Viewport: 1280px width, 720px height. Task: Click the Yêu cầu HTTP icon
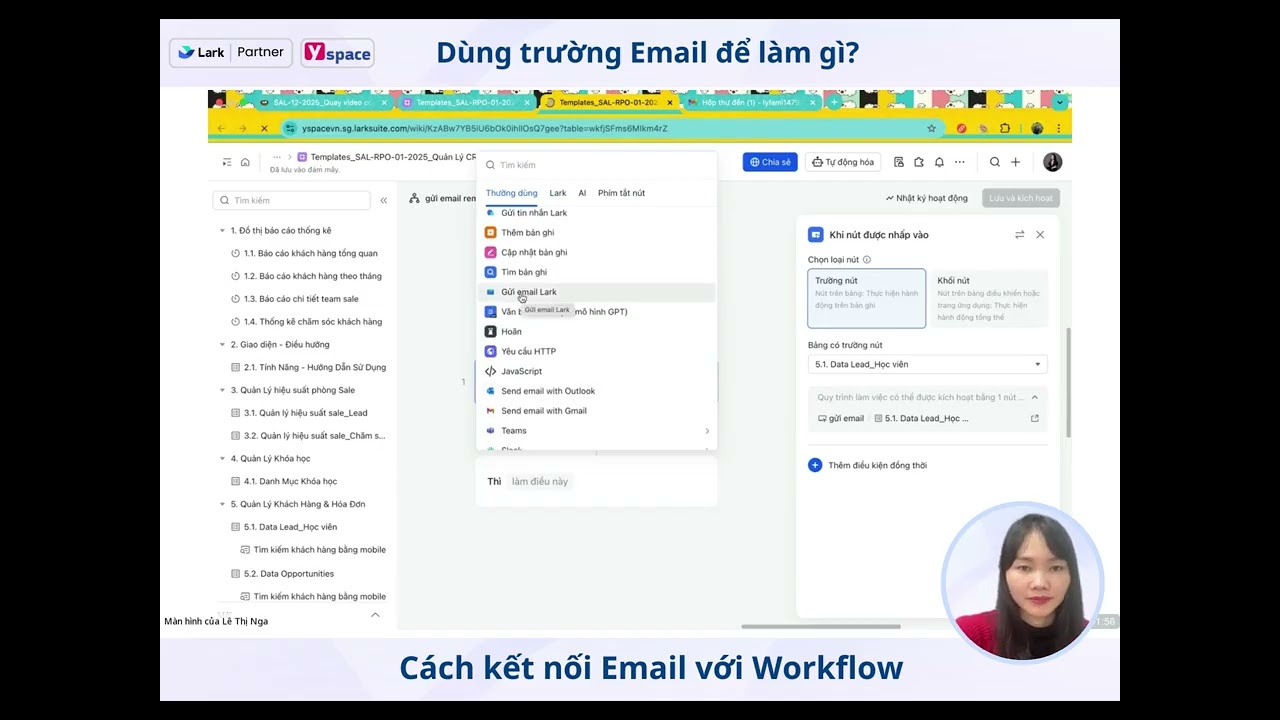point(490,351)
